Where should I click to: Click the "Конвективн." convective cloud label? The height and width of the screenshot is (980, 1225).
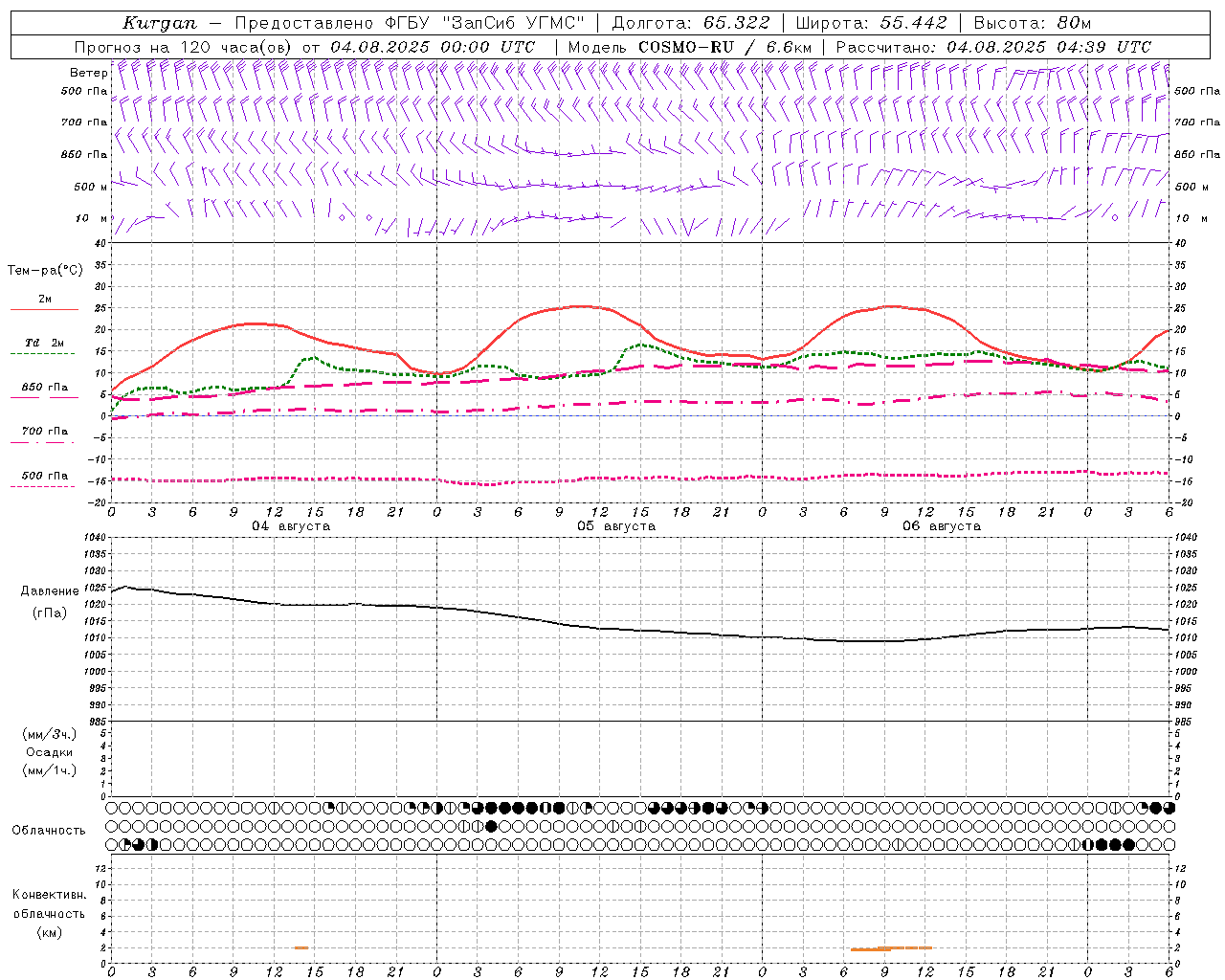pos(49,895)
